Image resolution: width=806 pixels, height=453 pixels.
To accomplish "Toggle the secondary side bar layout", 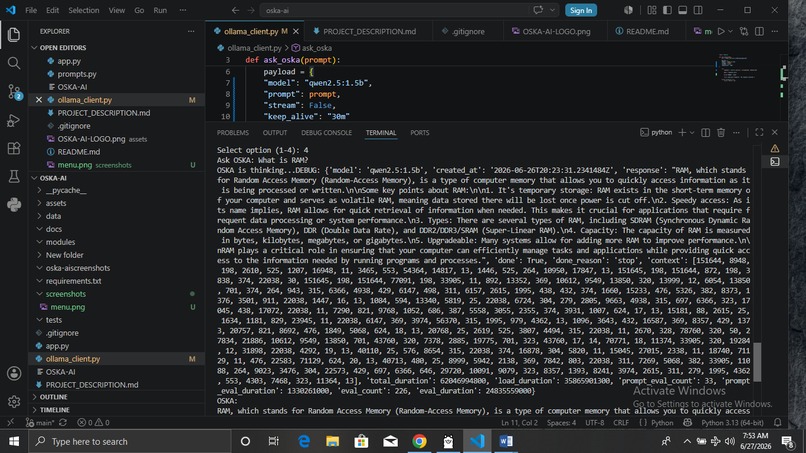I will click(x=698, y=10).
